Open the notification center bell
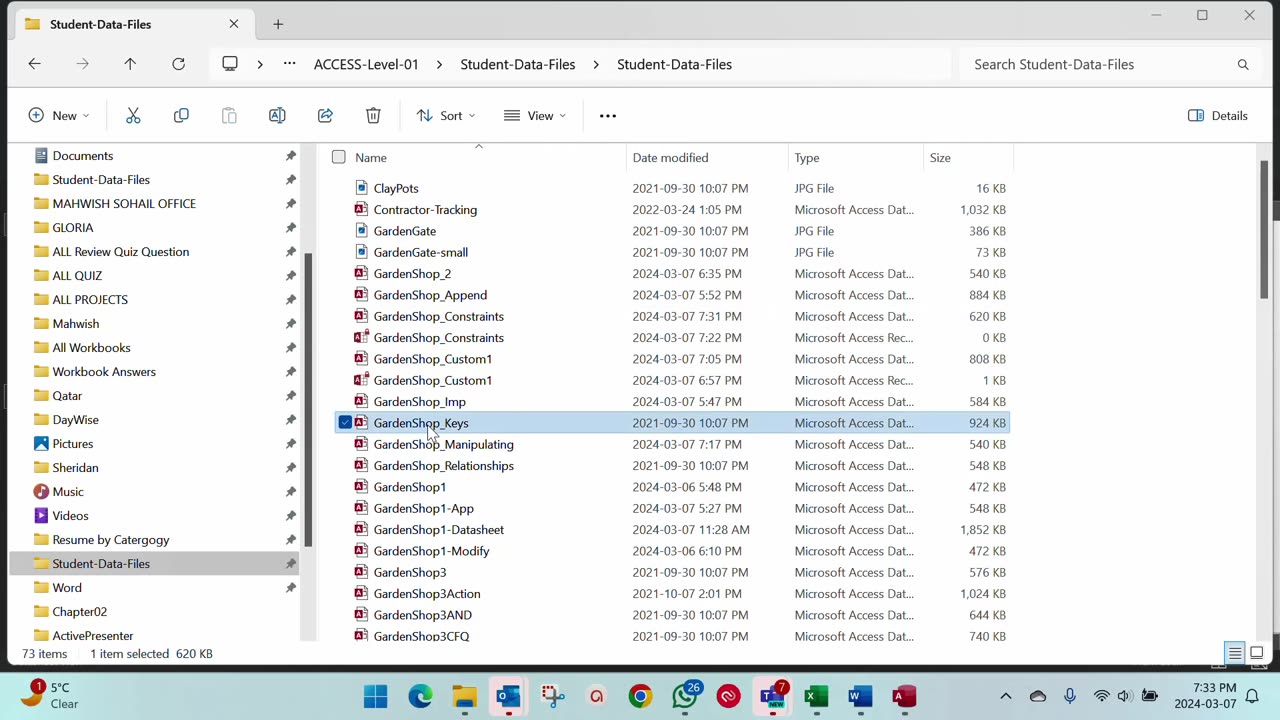The image size is (1280, 720). click(1251, 696)
